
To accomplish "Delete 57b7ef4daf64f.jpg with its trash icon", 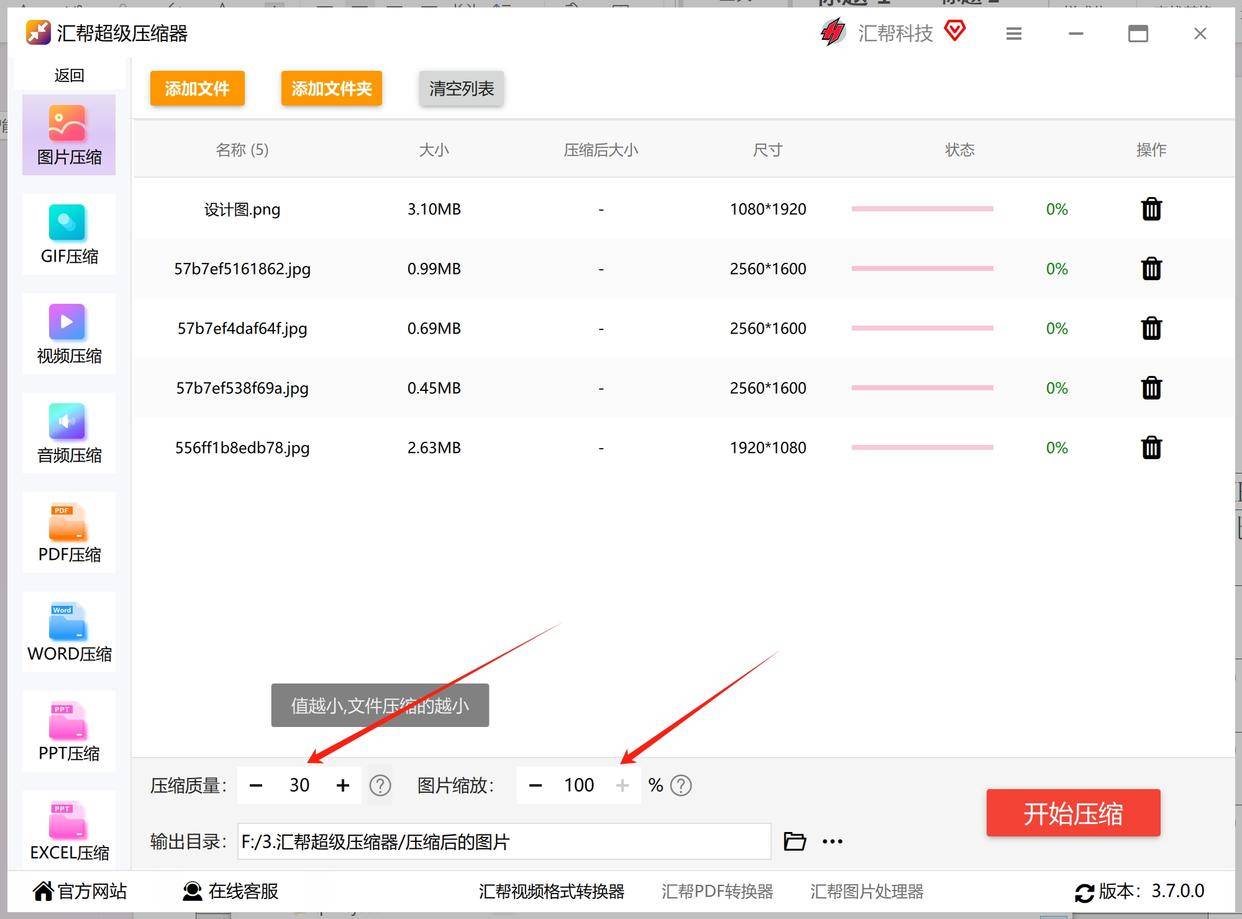I will pyautogui.click(x=1151, y=328).
